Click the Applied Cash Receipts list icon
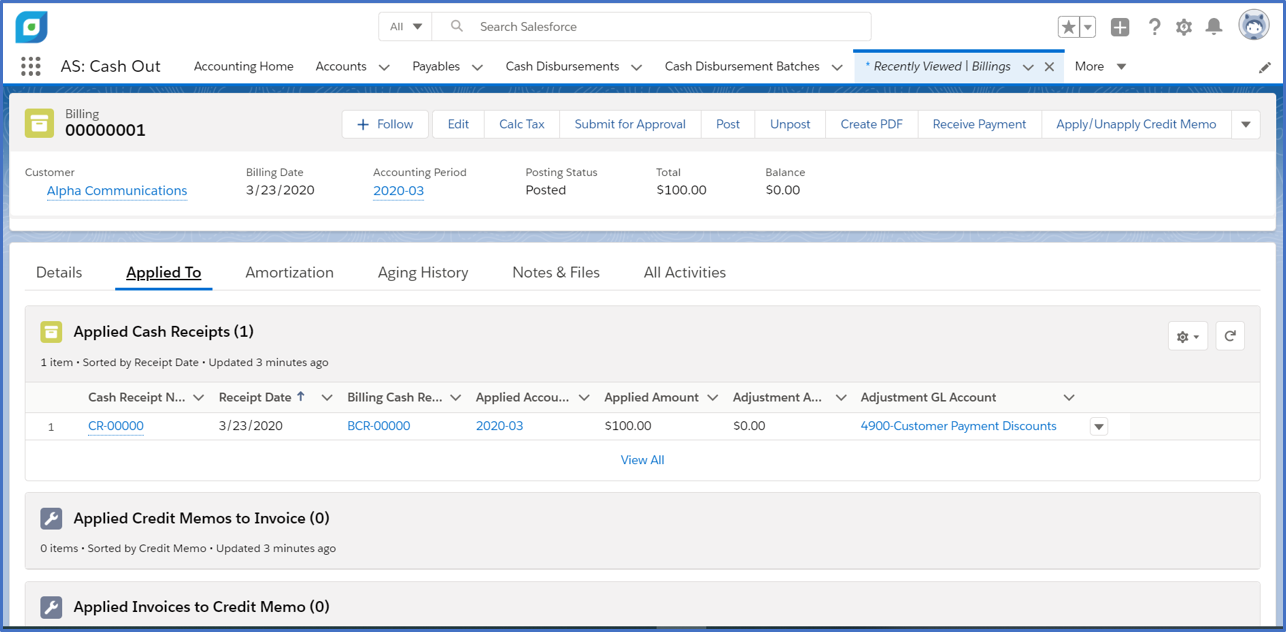 (x=51, y=331)
